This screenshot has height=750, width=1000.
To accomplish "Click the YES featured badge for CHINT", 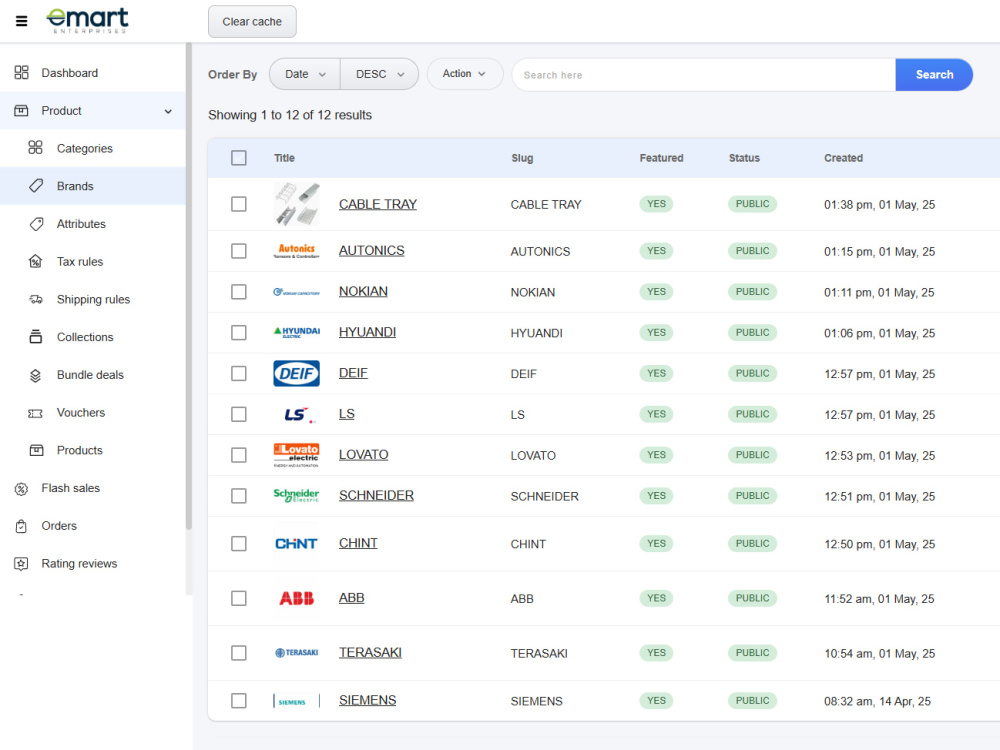I will pyautogui.click(x=656, y=543).
